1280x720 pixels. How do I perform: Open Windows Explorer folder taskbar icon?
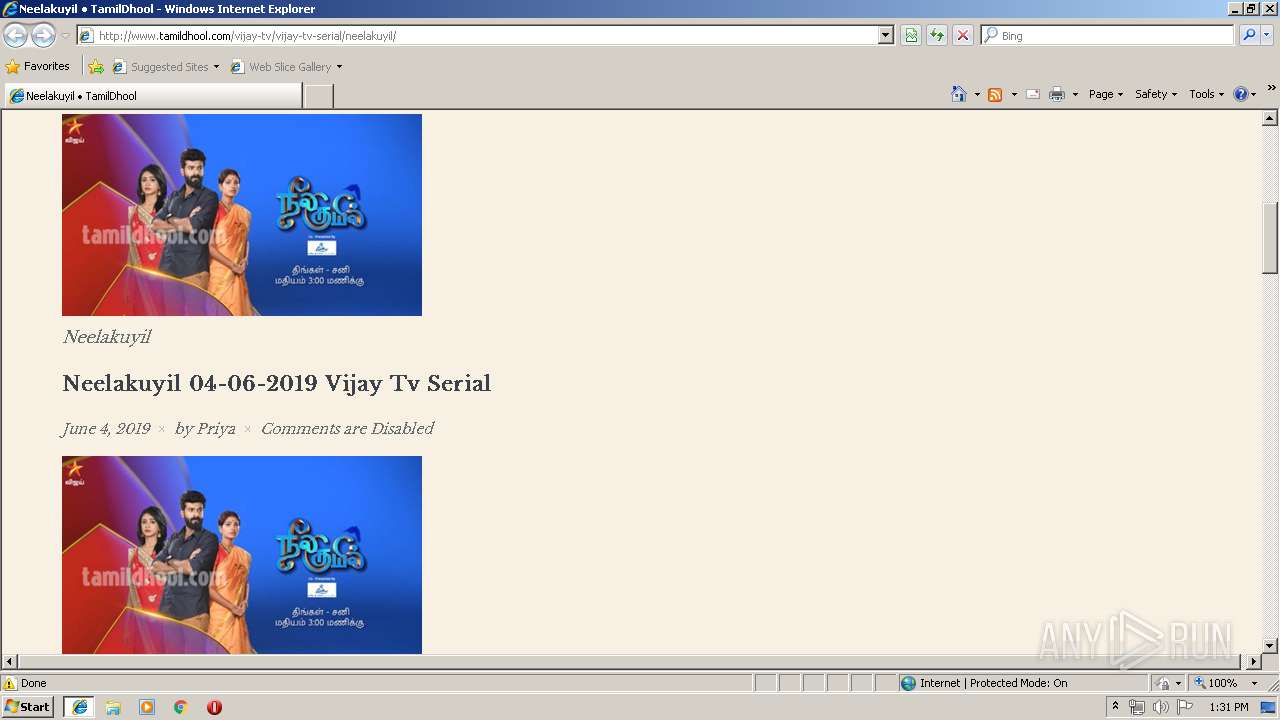click(113, 707)
